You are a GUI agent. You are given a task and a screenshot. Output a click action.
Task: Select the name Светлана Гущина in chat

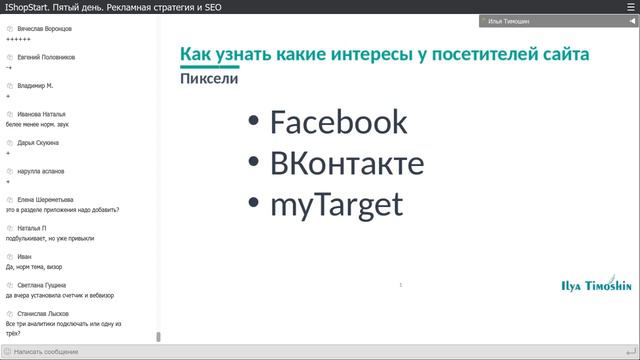[42, 285]
